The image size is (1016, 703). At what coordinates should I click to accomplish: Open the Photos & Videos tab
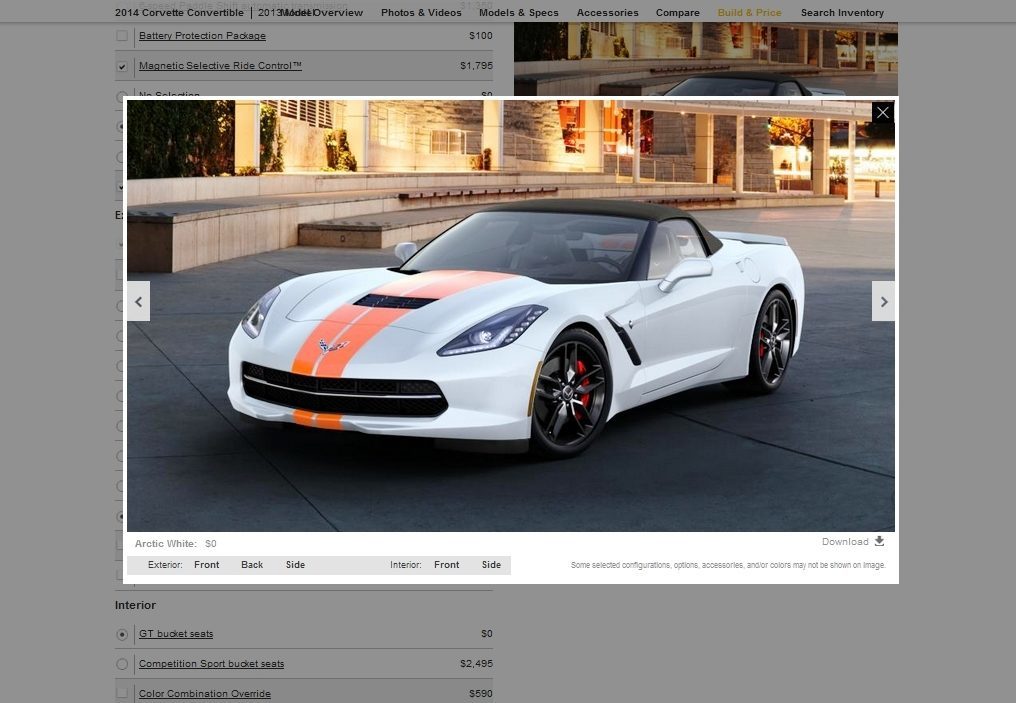coord(421,12)
